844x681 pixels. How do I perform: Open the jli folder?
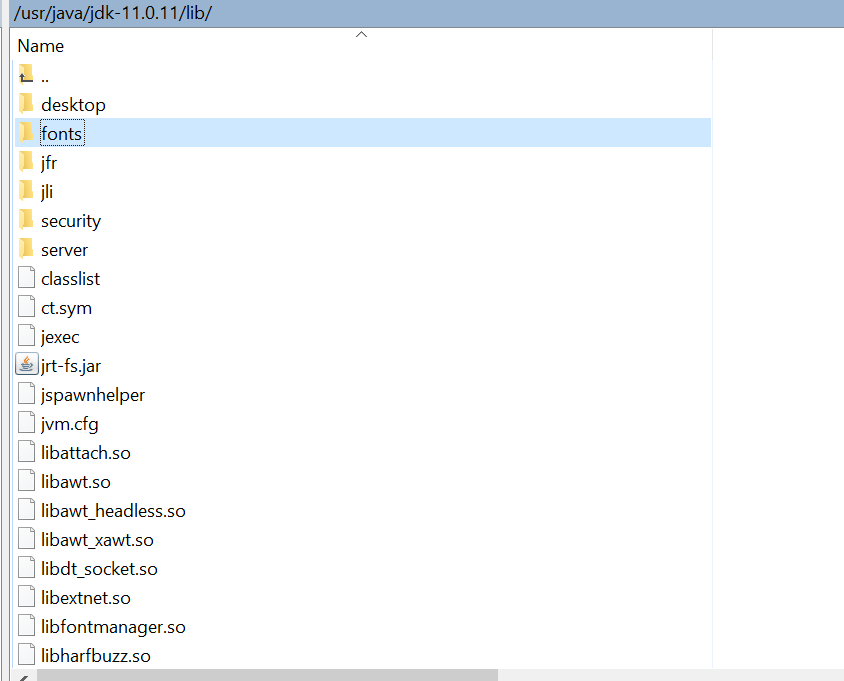pos(48,190)
